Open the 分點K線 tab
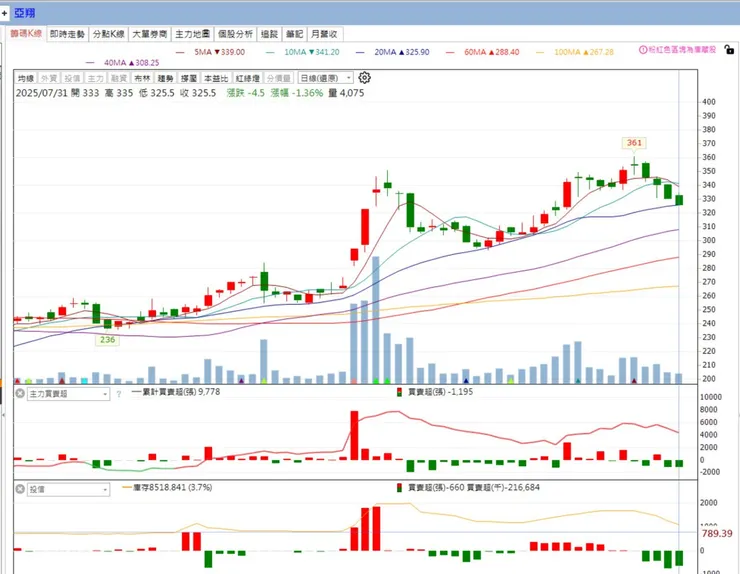The width and height of the screenshot is (740, 574). point(109,34)
